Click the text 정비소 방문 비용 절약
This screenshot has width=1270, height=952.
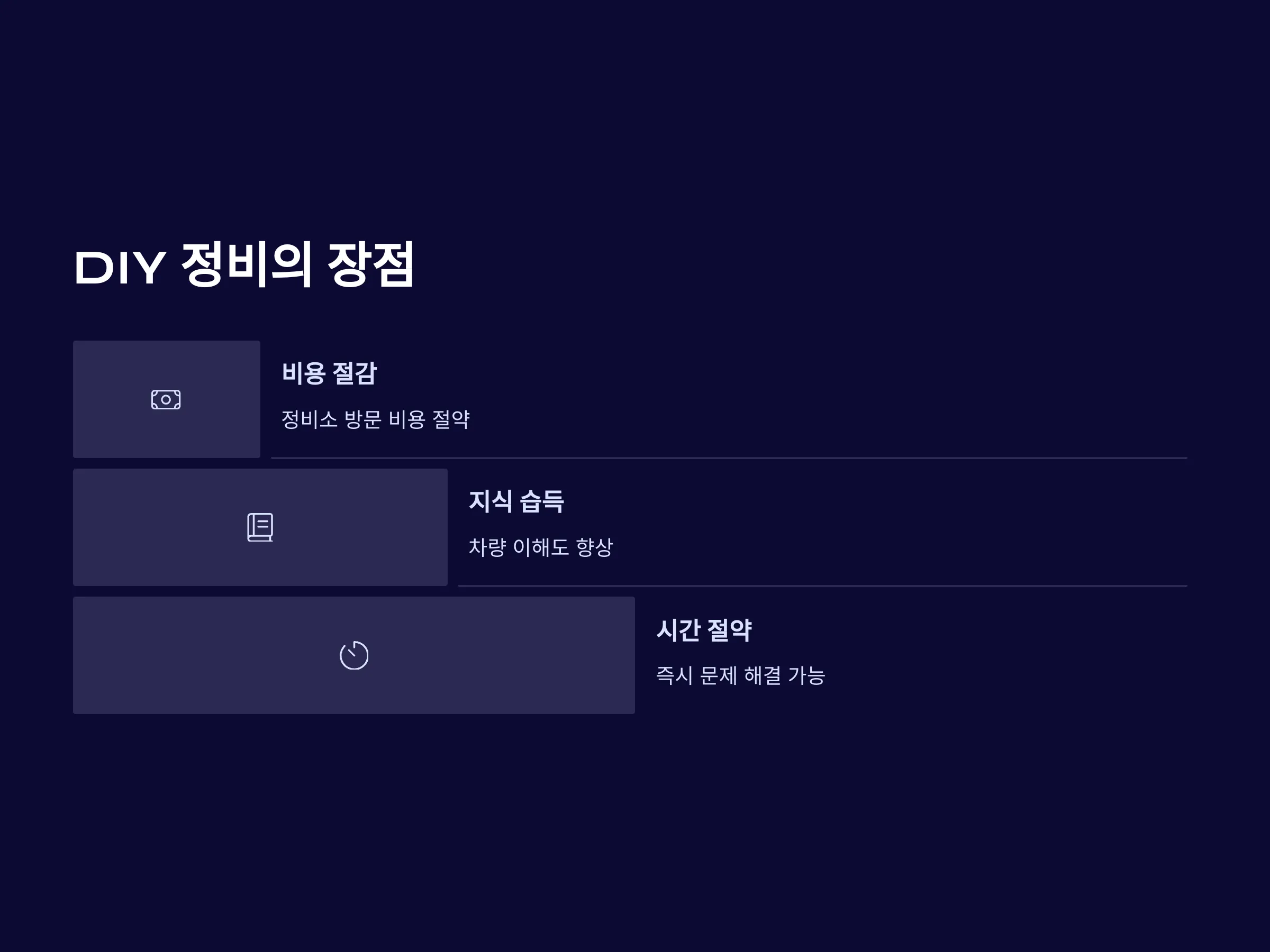point(376,419)
